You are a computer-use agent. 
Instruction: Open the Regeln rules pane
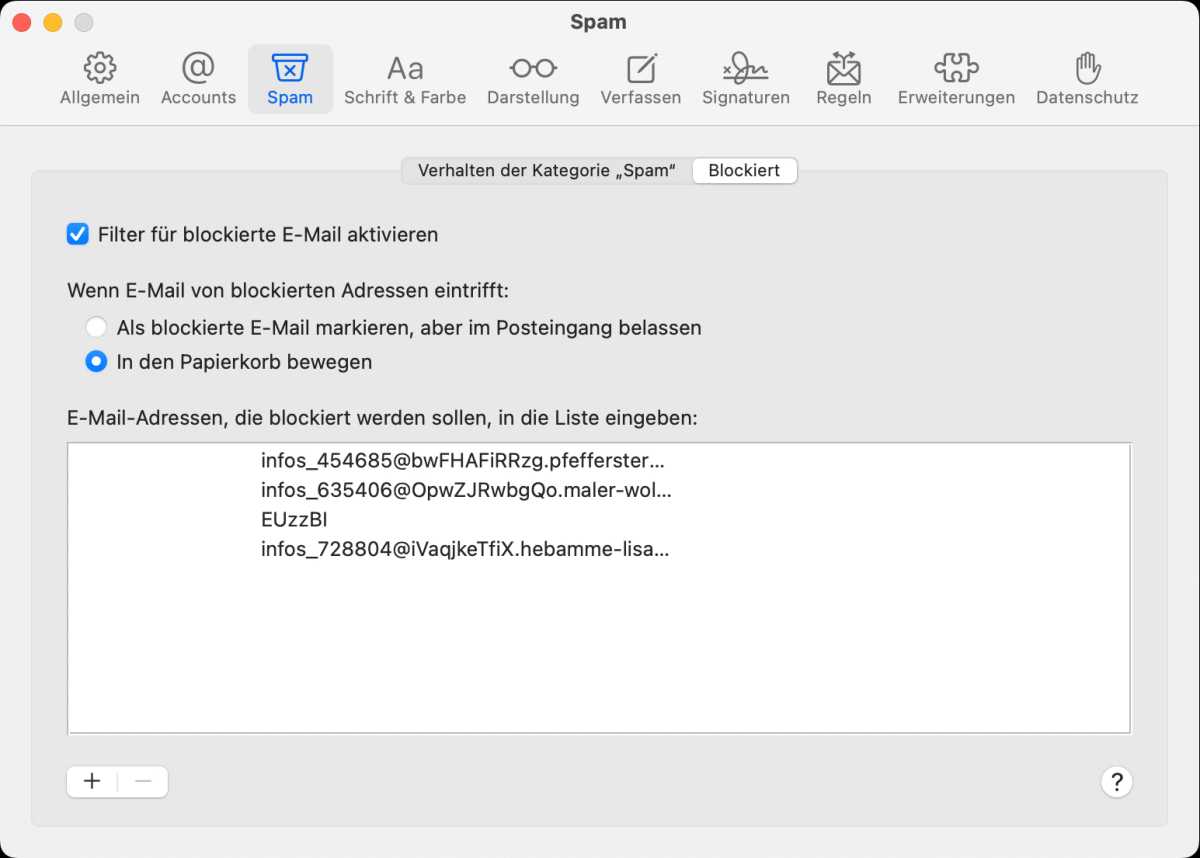[844, 79]
